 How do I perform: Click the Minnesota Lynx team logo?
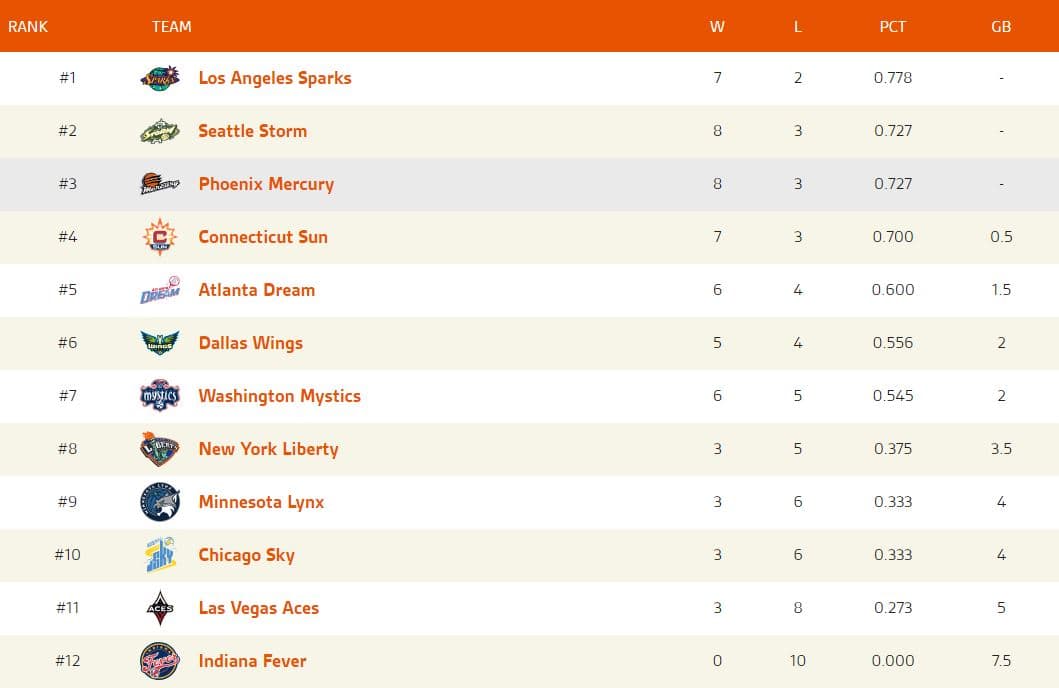pos(159,502)
